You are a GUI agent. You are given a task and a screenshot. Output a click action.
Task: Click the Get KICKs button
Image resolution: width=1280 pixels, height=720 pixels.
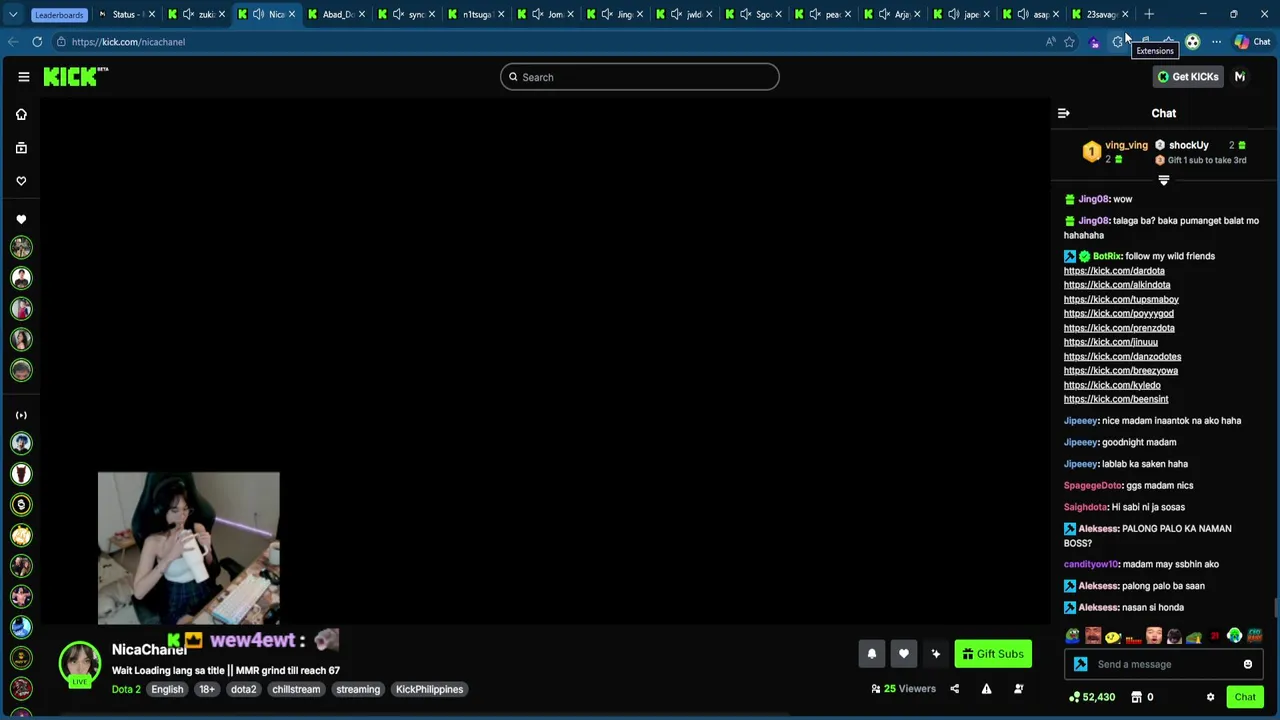click(1187, 77)
